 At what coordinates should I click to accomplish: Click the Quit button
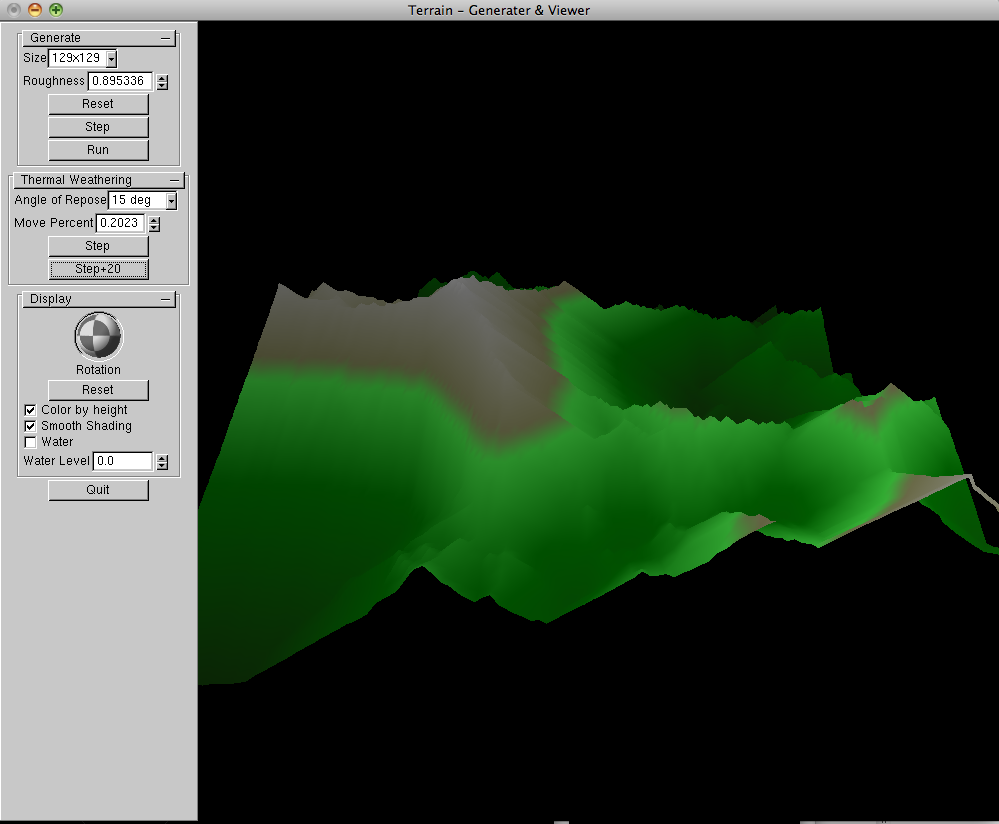[x=98, y=490]
